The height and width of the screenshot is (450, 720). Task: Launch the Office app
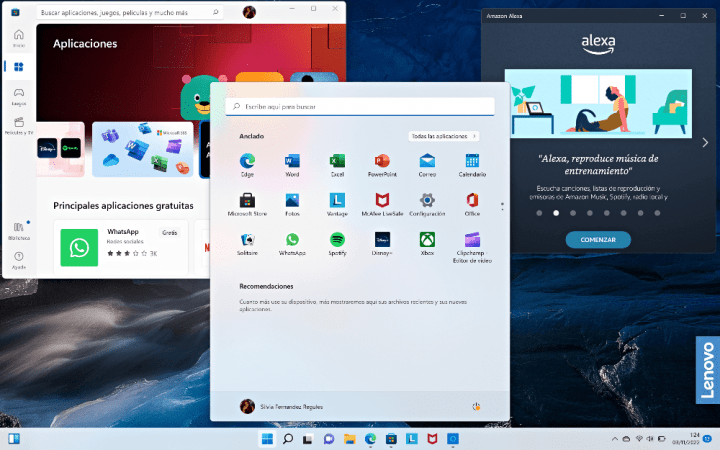472,205
